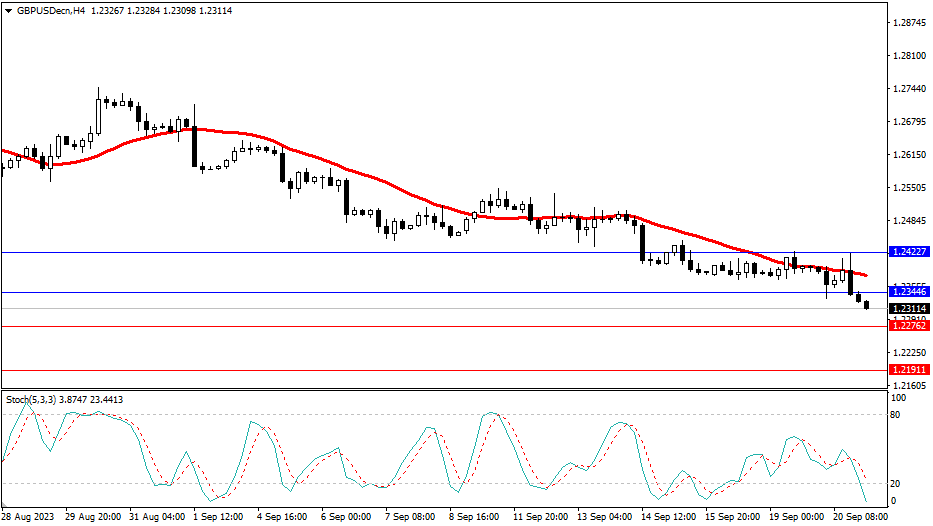Screen dimensions: 933x526
Task: Click the 1.26795 price axis label
Action: [x=910, y=122]
